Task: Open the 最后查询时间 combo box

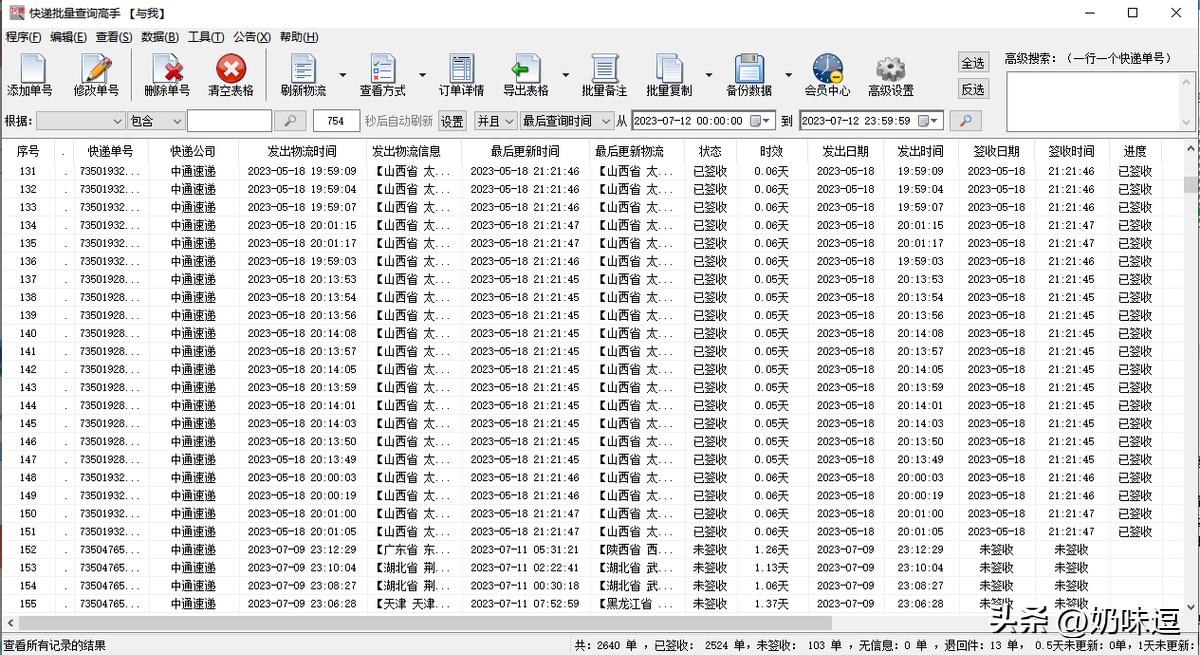Action: click(x=562, y=120)
